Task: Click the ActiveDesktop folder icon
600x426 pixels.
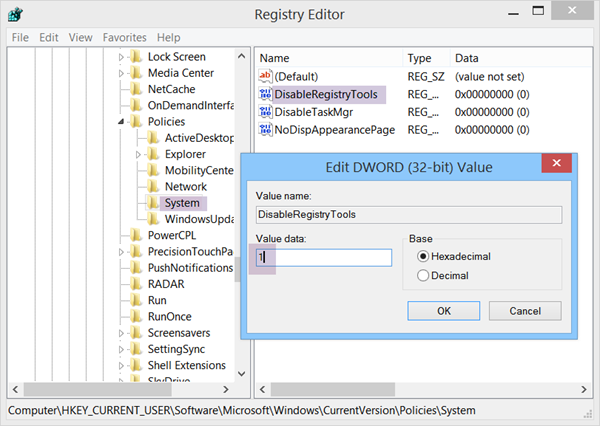Action: 153,138
